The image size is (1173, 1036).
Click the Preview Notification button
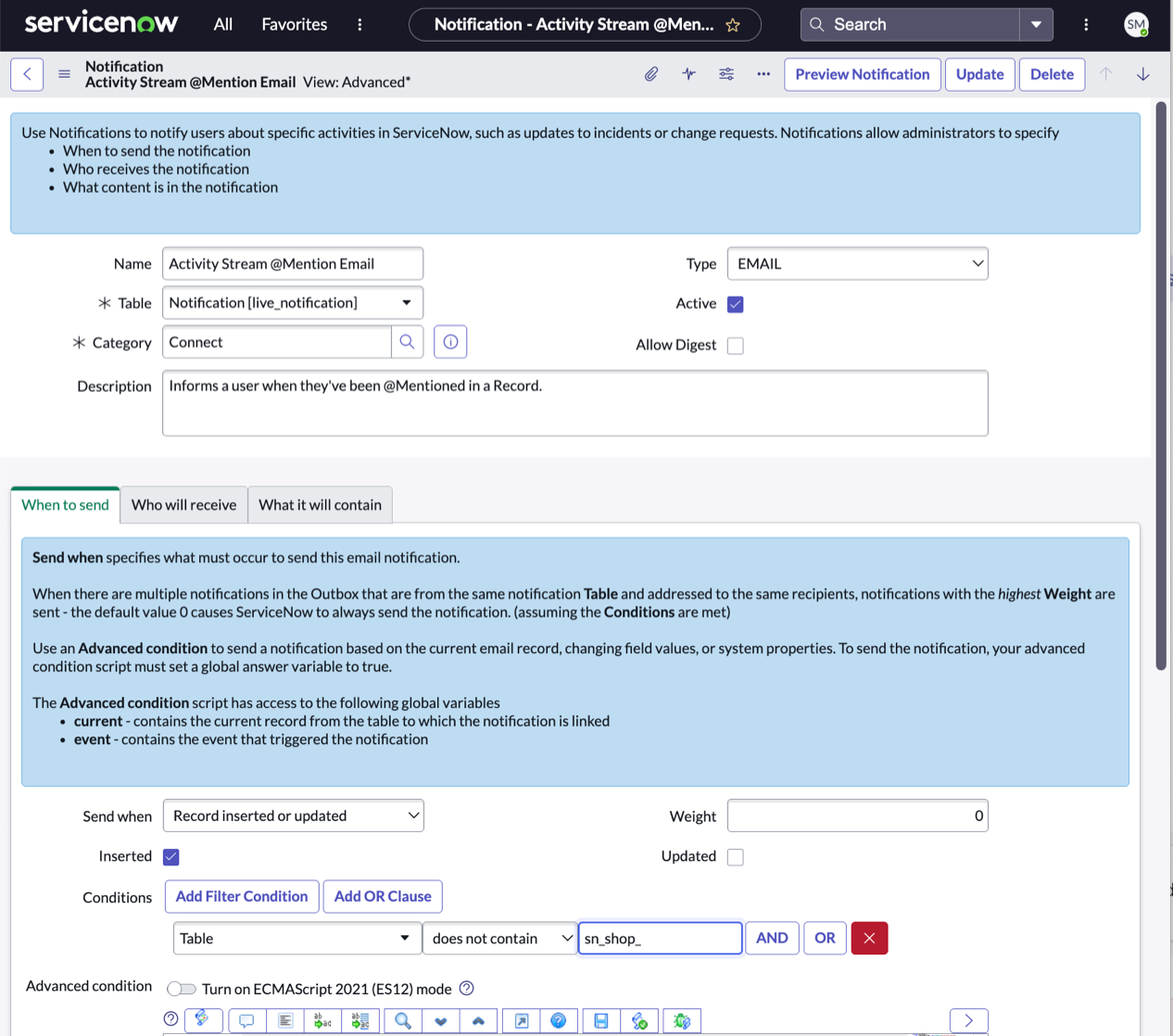[863, 74]
